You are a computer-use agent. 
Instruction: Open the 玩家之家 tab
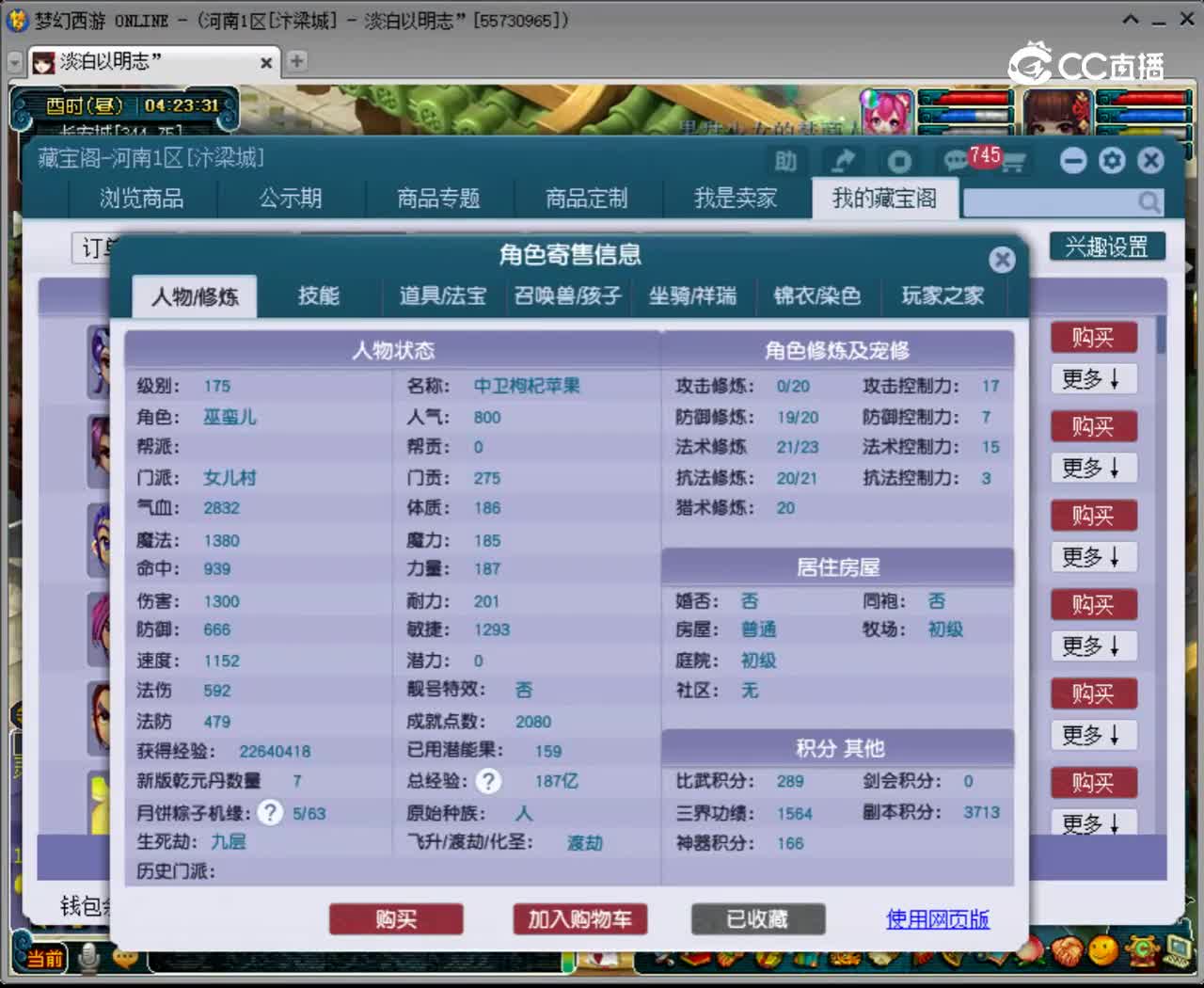click(943, 296)
